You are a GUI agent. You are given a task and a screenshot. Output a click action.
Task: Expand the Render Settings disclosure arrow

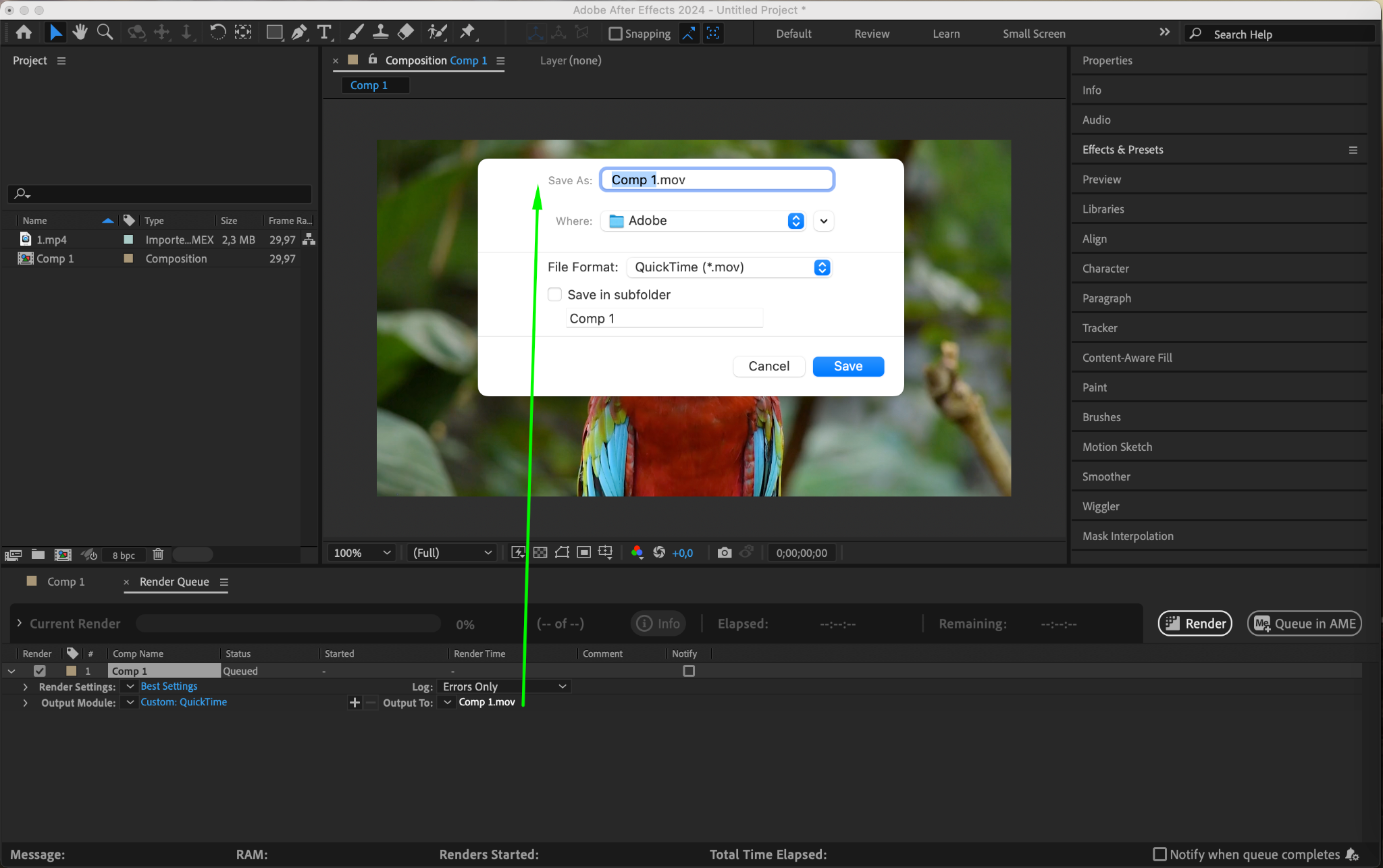(25, 686)
